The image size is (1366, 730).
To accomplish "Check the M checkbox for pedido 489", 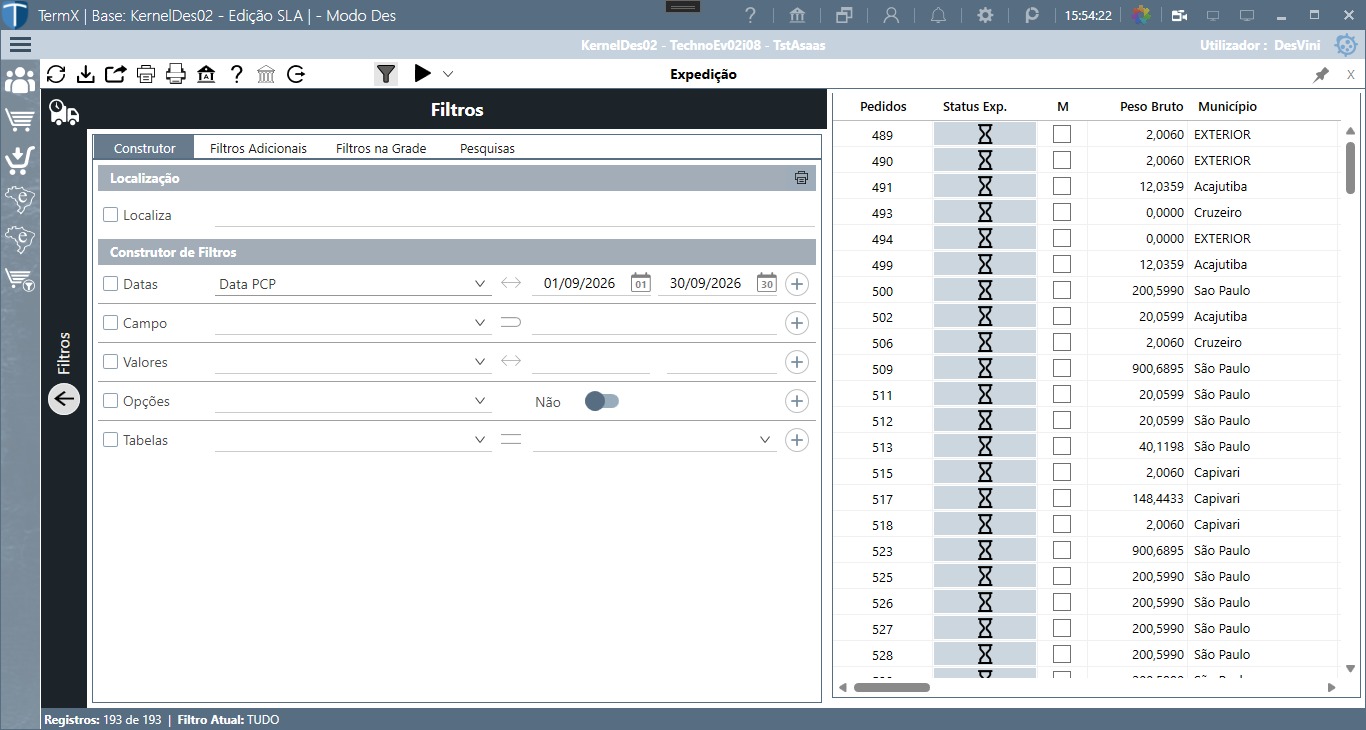I will click(x=1062, y=134).
